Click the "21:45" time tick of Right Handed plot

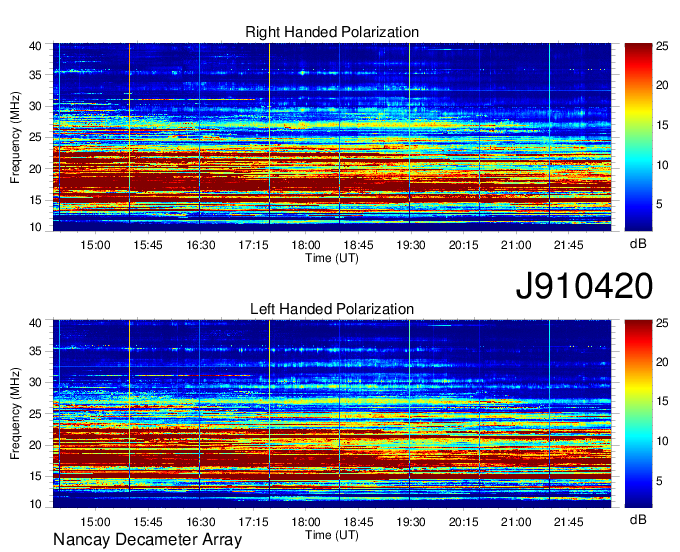click(569, 245)
